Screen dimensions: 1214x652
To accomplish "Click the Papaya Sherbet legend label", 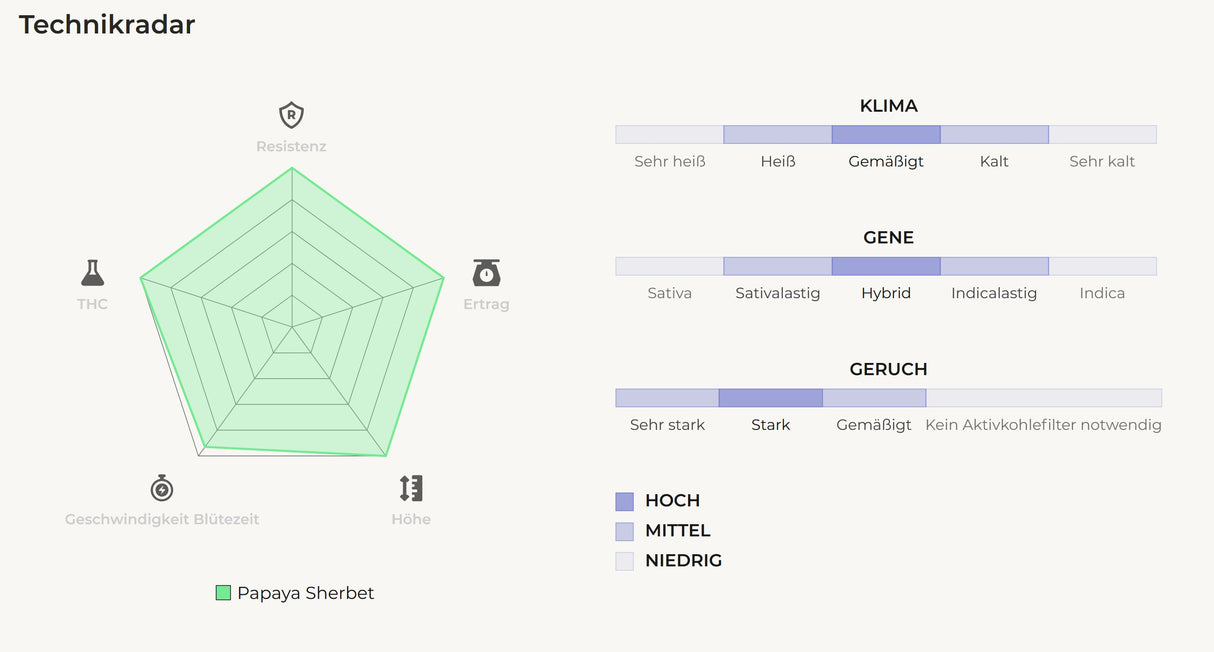I will pyautogui.click(x=305, y=593).
